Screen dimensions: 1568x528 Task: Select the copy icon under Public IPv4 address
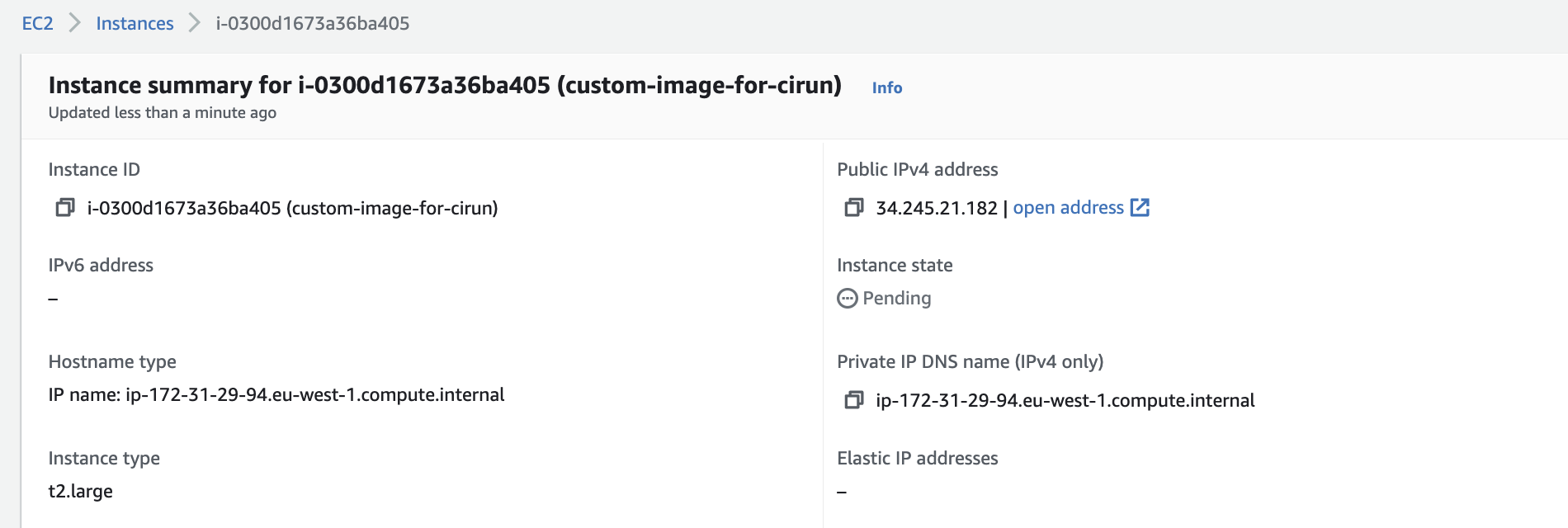[853, 208]
